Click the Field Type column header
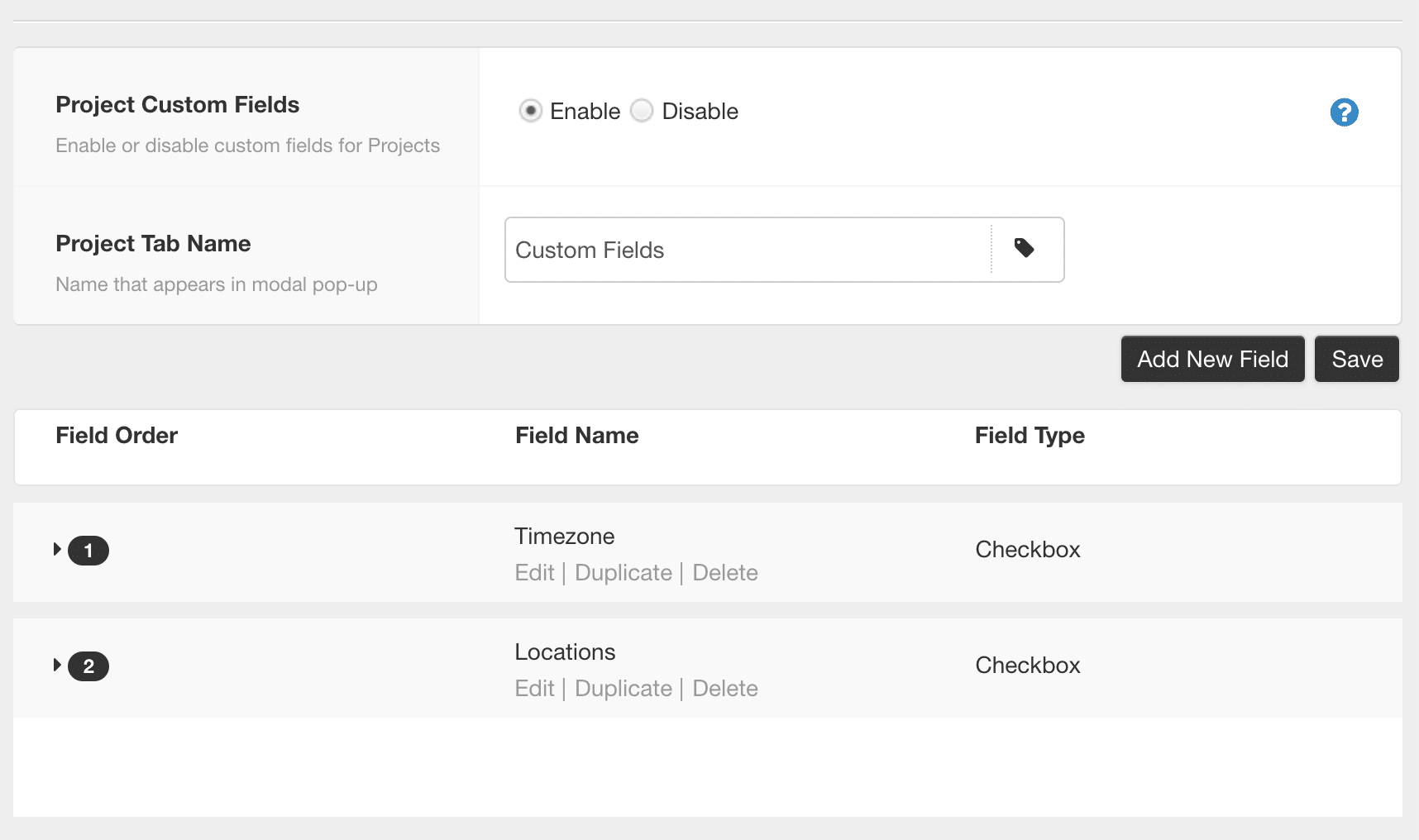 [x=1030, y=435]
